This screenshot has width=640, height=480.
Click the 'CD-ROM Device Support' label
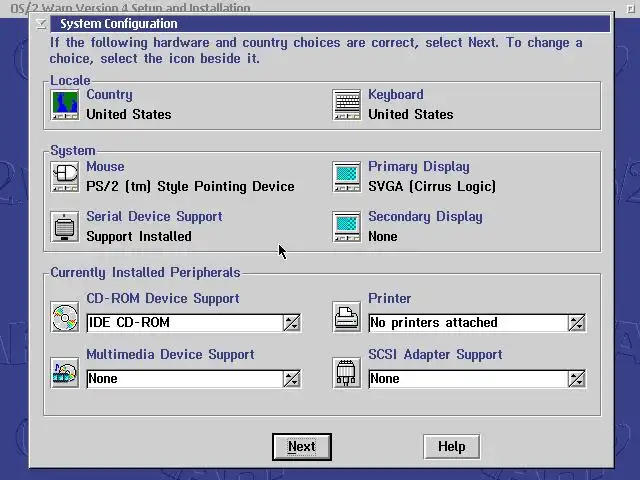[x=163, y=298]
